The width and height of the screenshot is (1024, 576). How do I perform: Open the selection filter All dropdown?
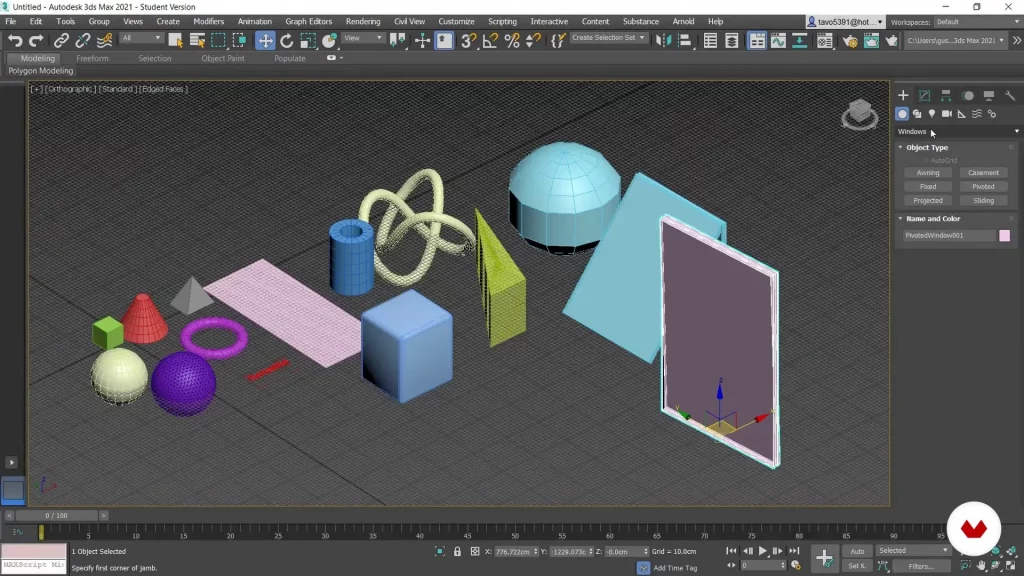[x=140, y=38]
